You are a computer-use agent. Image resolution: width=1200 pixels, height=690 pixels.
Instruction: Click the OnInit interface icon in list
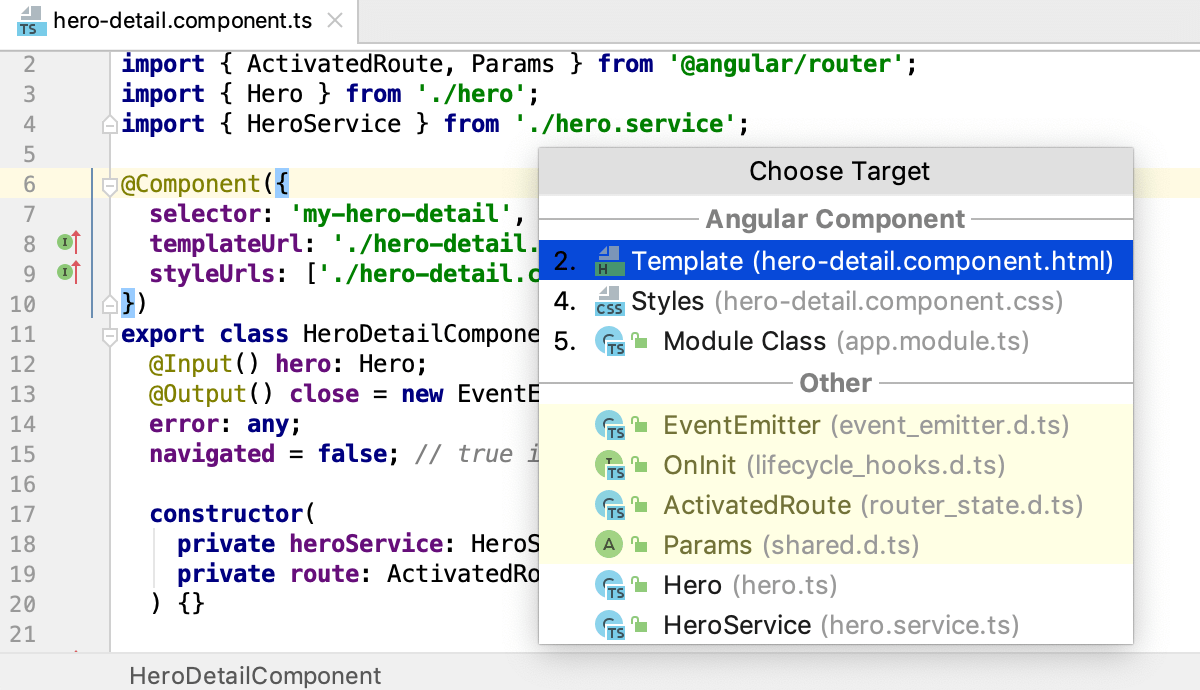(x=609, y=465)
